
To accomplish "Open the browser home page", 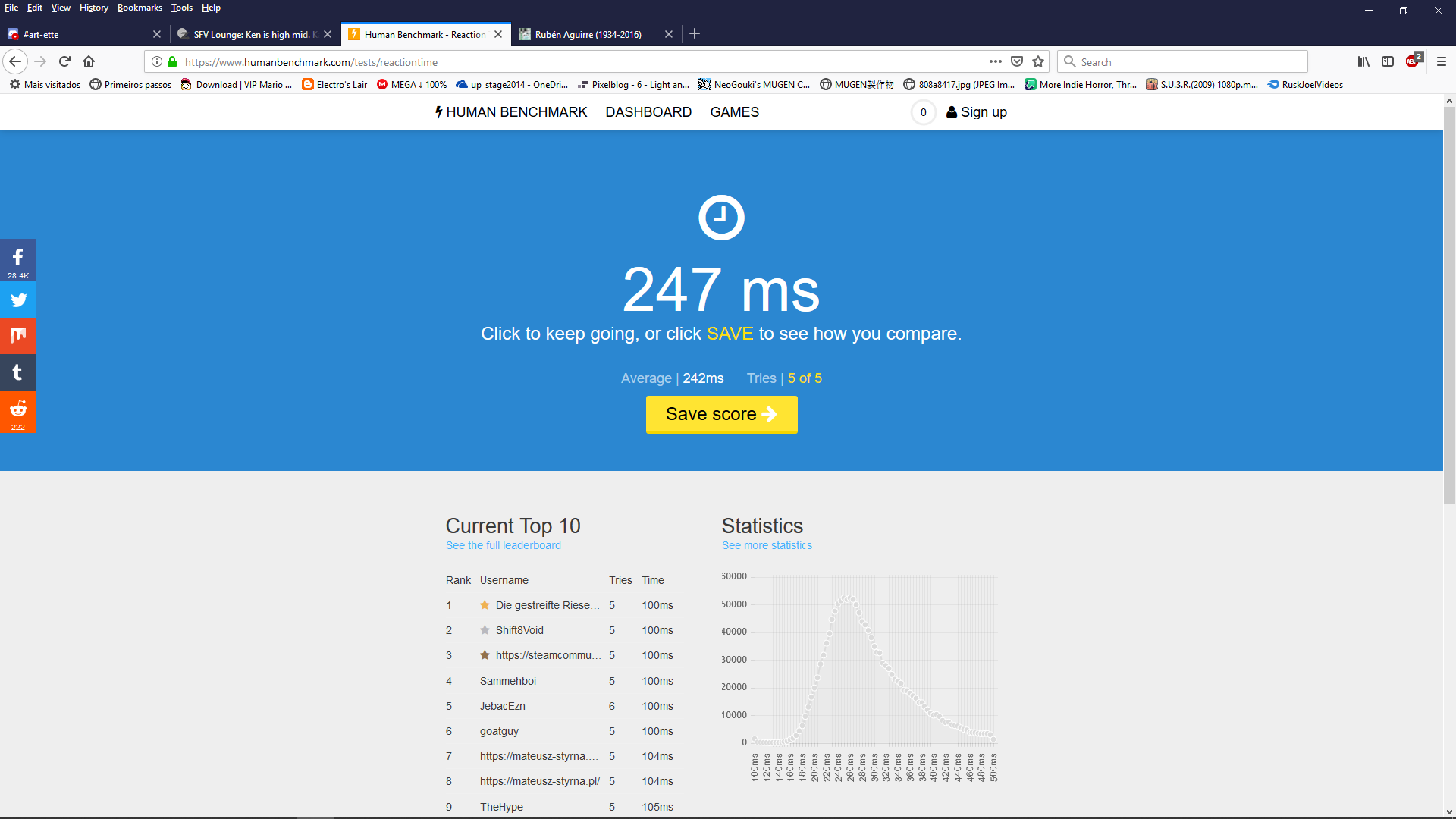I will coord(89,61).
